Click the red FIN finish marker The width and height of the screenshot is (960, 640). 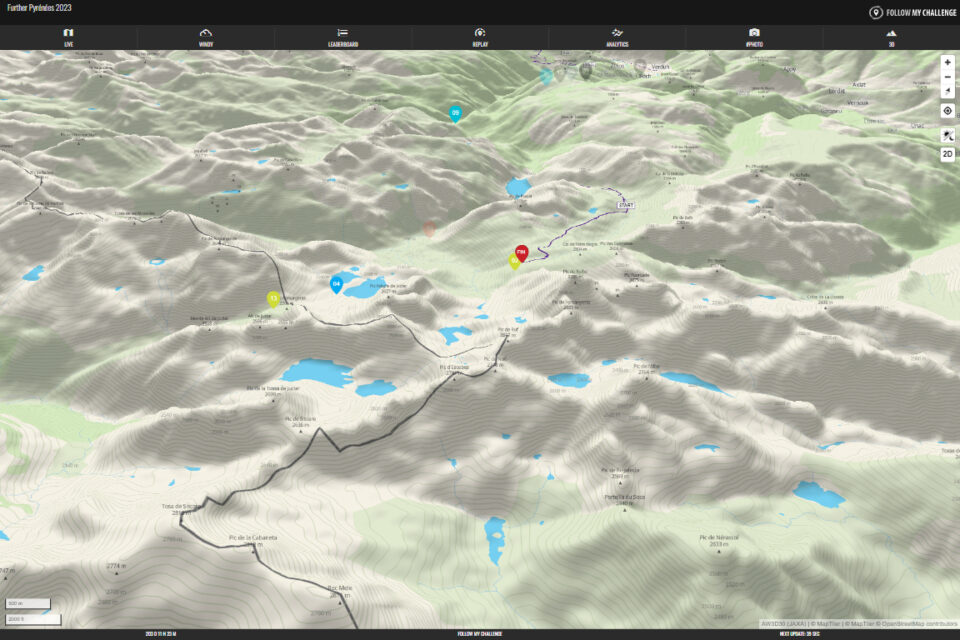(x=521, y=253)
